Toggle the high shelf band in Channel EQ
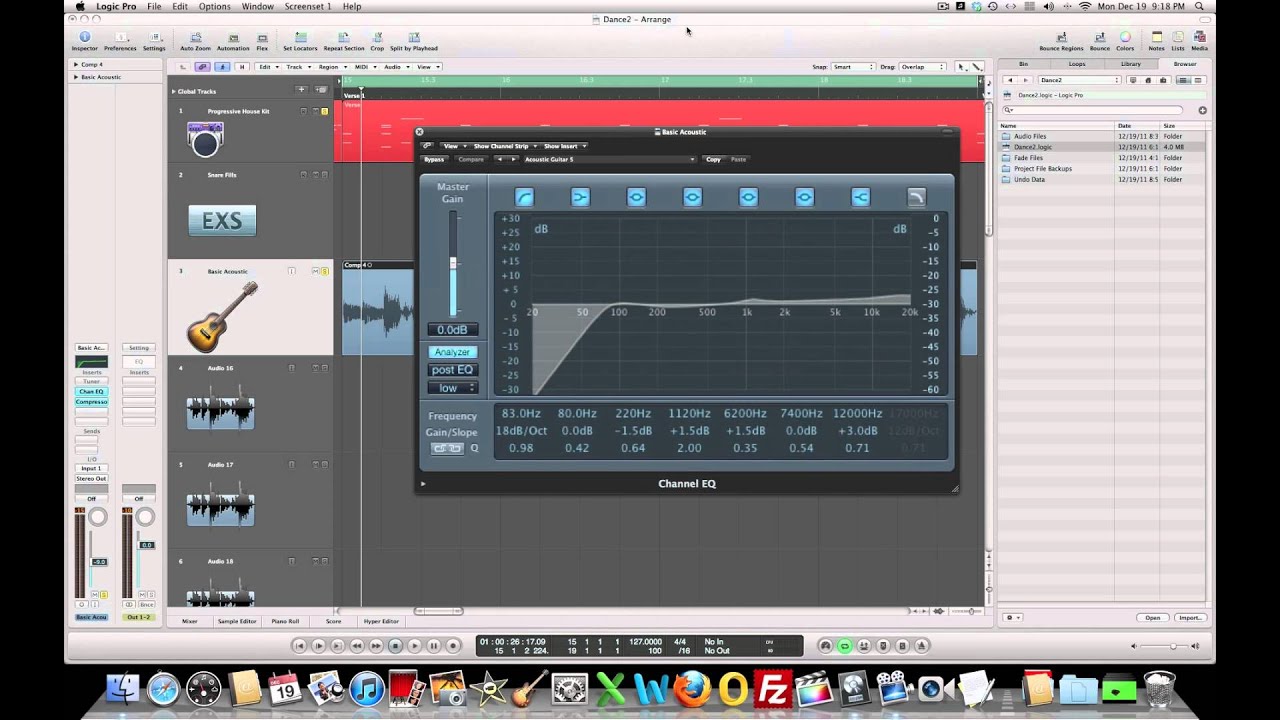Screen dimensions: 1280x720 point(860,198)
